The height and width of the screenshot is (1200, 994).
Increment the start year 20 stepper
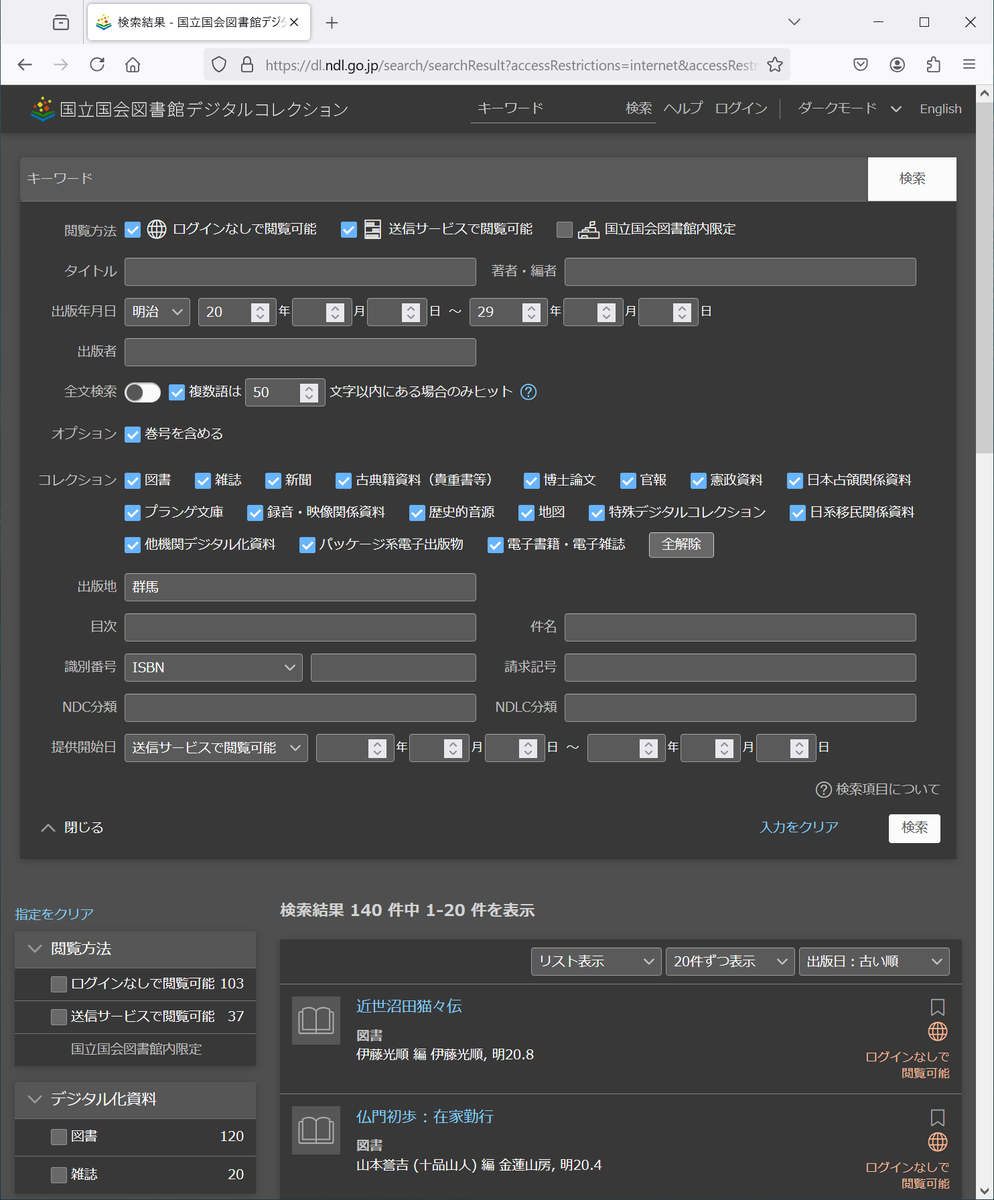(x=260, y=307)
